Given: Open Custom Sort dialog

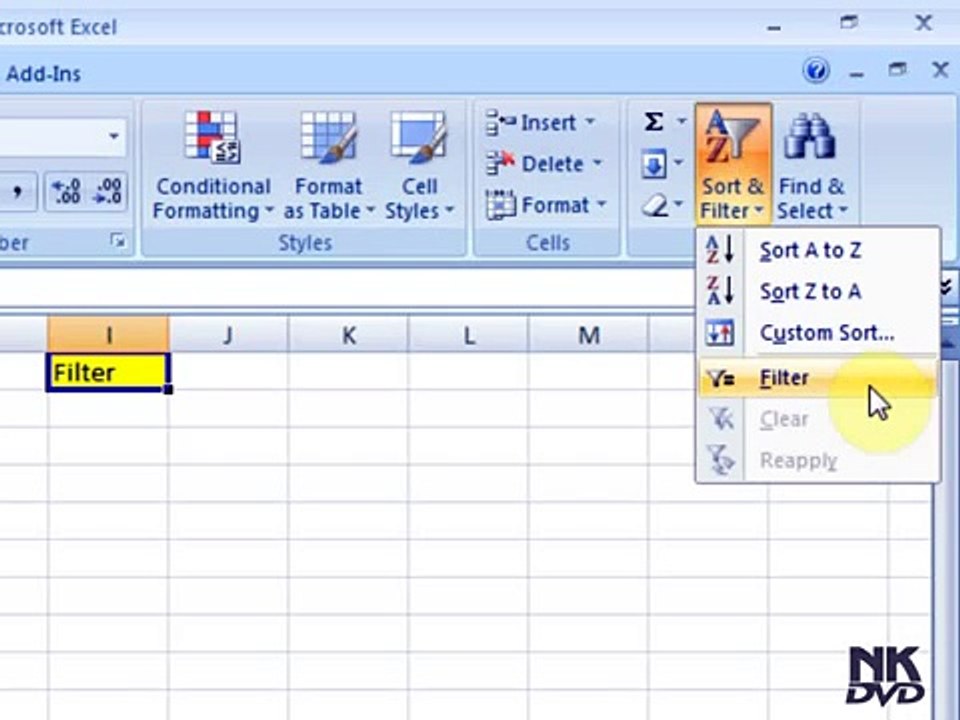Looking at the screenshot, I should click(x=817, y=332).
